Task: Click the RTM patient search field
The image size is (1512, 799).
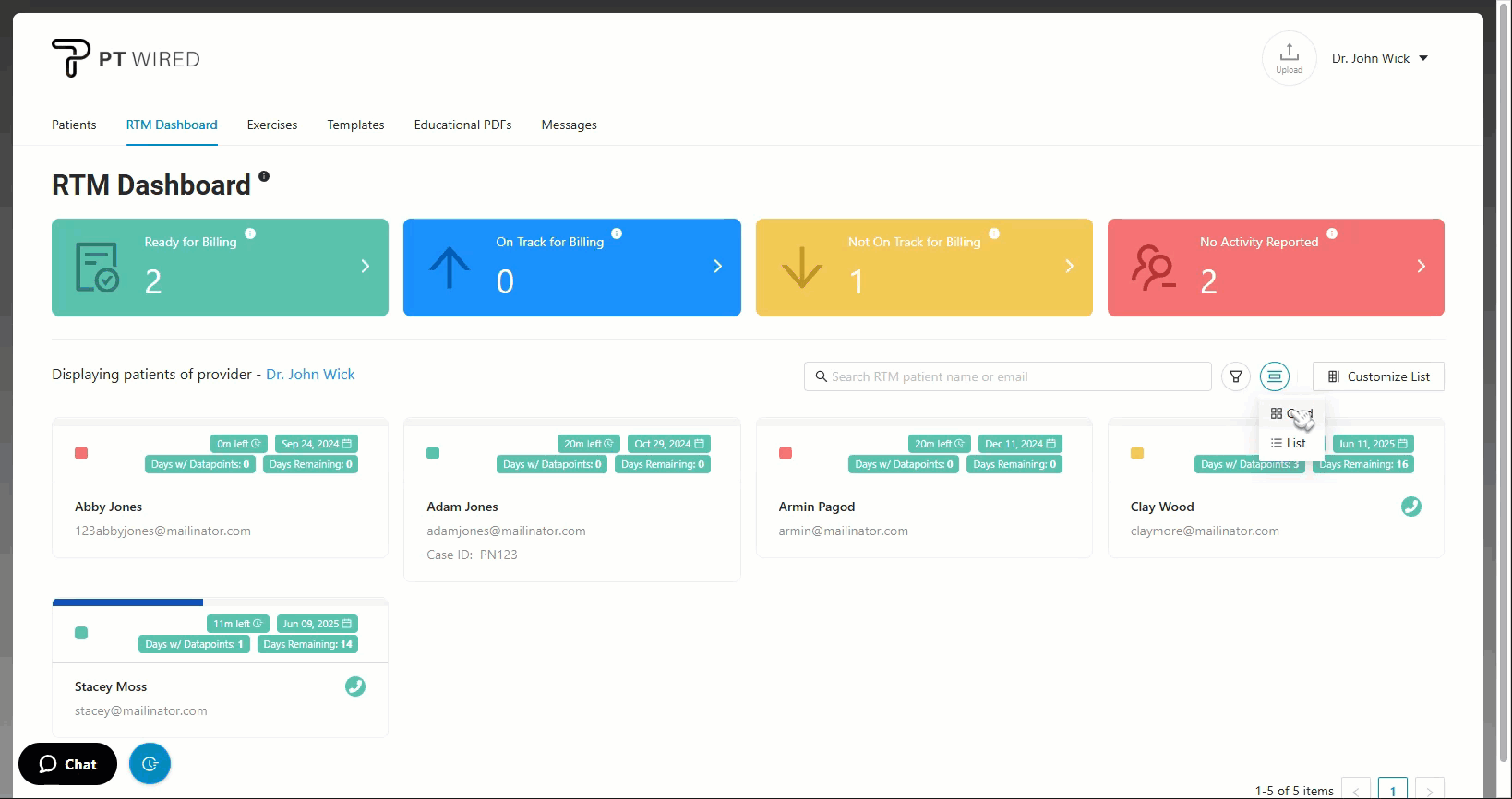Action: coord(1006,376)
